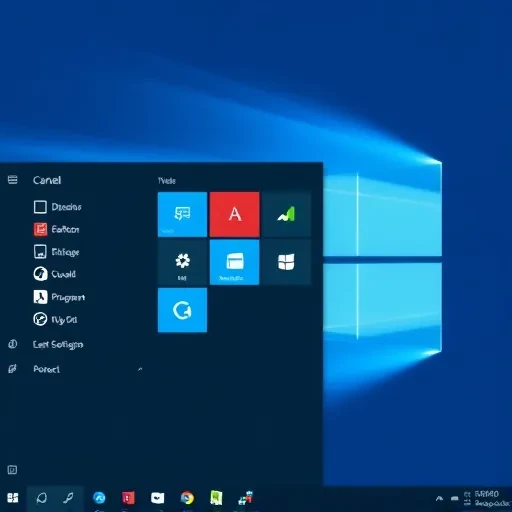The image size is (512, 512).
Task: Open the red taskbar app icon
Action: 128,498
